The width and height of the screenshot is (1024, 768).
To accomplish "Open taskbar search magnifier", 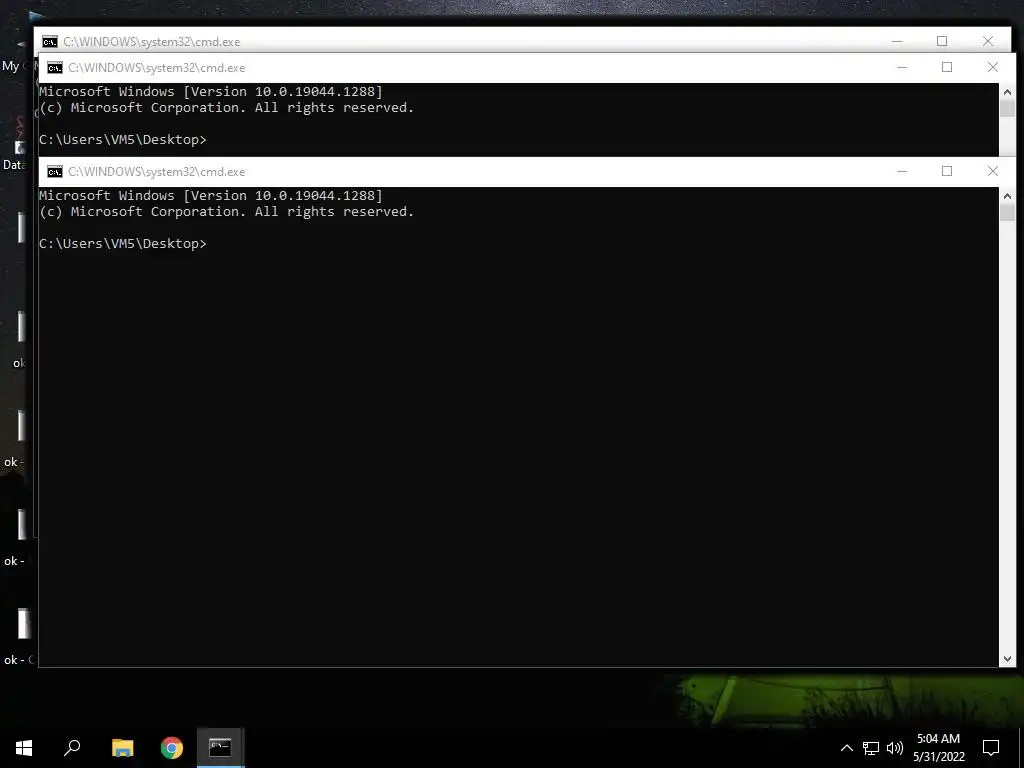I will pyautogui.click(x=72, y=748).
